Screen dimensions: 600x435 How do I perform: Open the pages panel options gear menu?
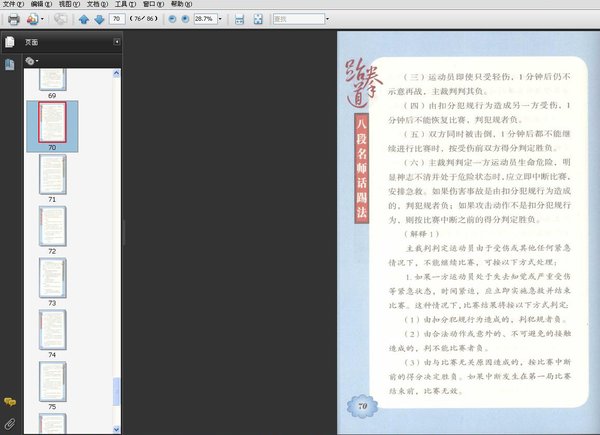[x=31, y=61]
